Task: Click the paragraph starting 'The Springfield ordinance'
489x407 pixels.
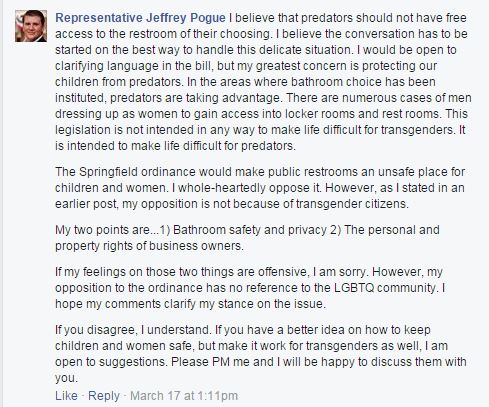Action: (x=260, y=188)
